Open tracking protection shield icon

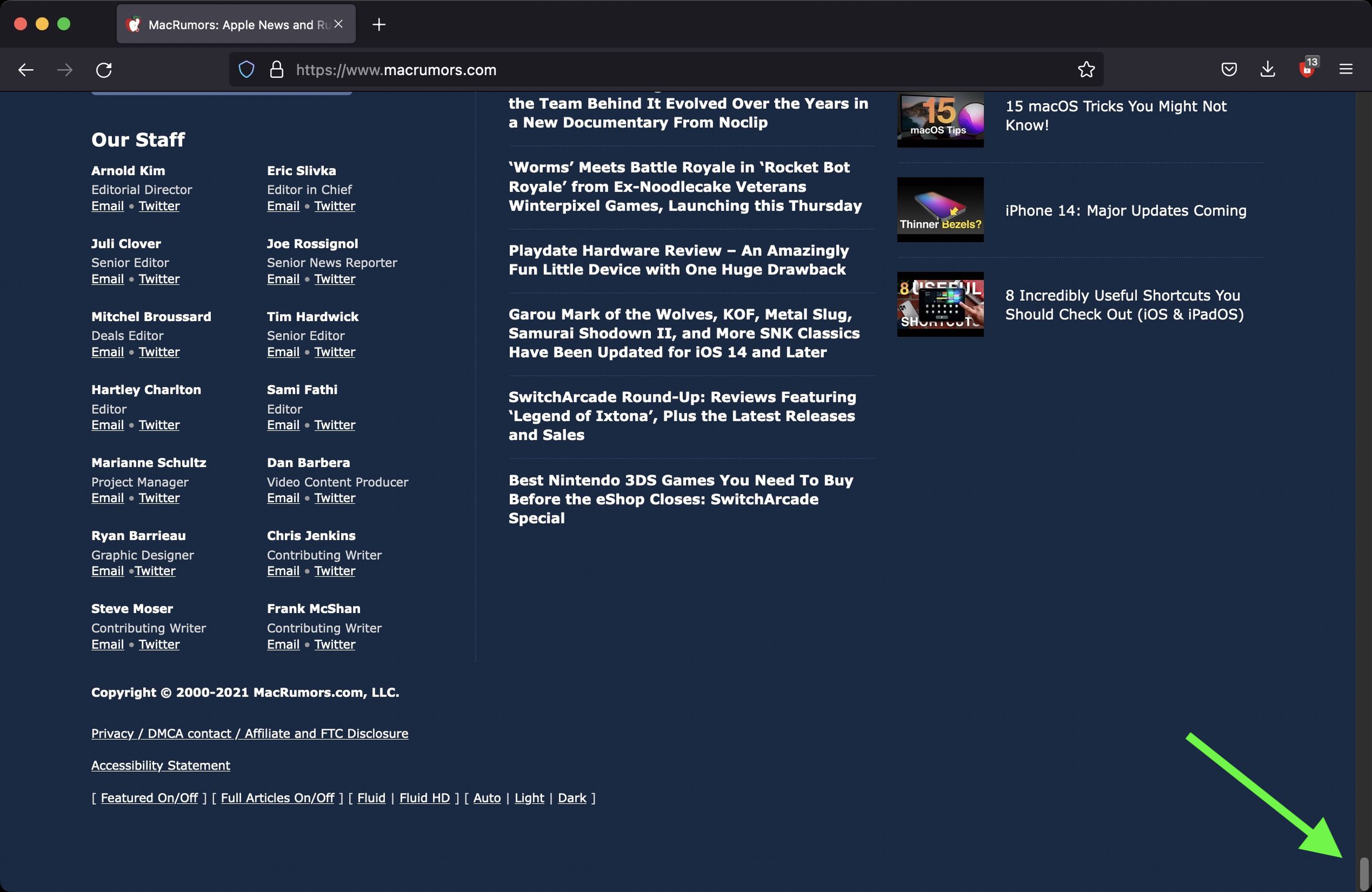tap(246, 70)
